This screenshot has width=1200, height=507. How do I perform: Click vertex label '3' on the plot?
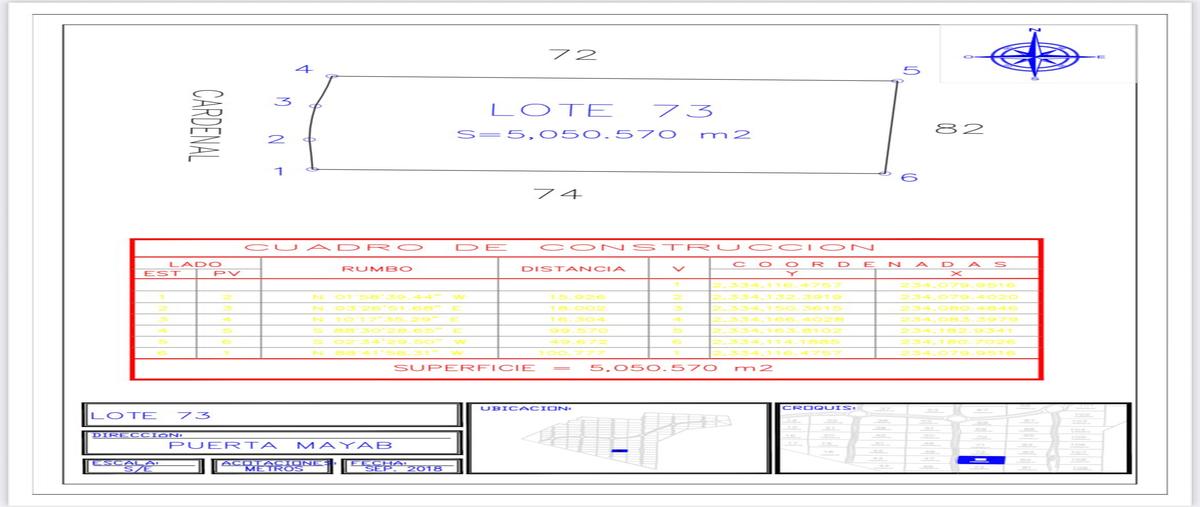(x=282, y=102)
